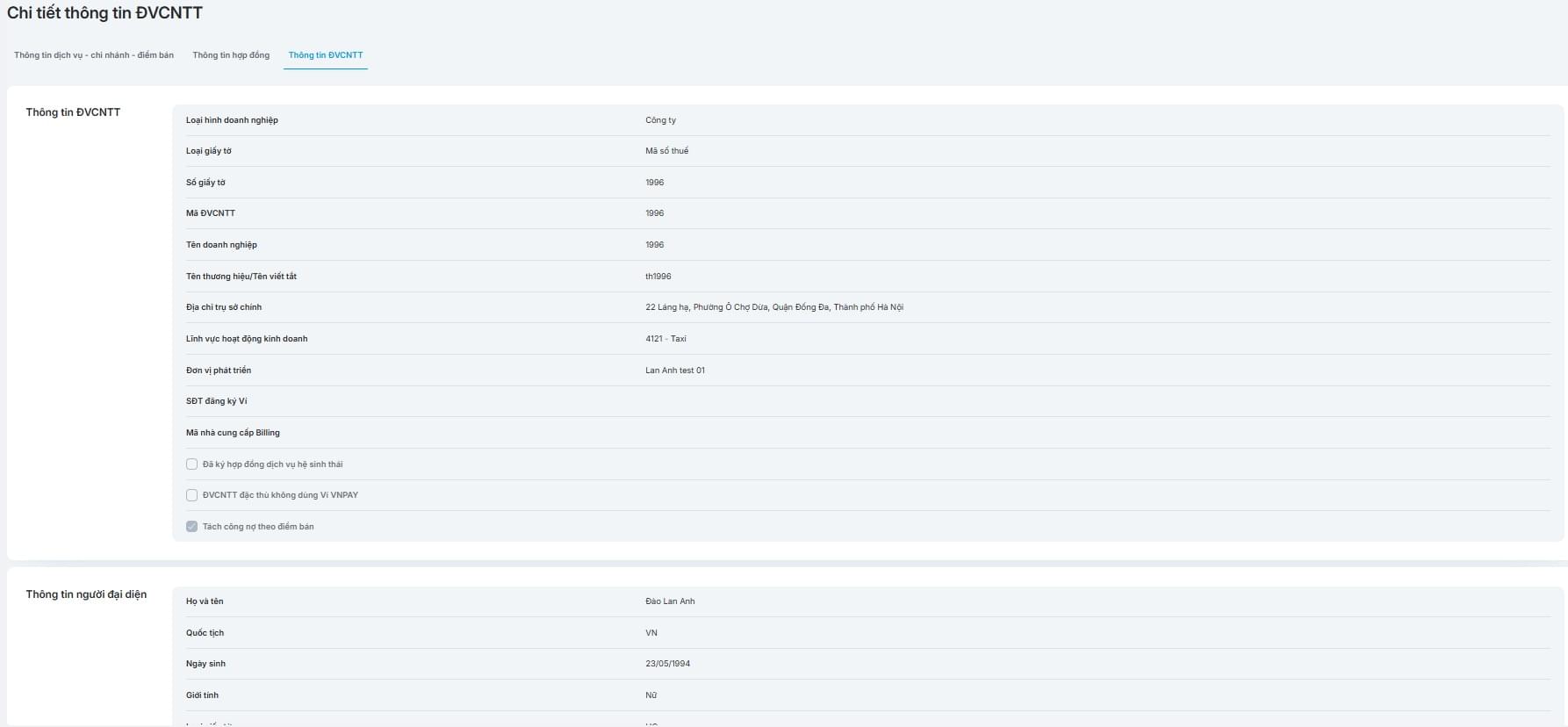The width and height of the screenshot is (1568, 727).
Task: Click the Công ty business type value
Action: point(660,120)
